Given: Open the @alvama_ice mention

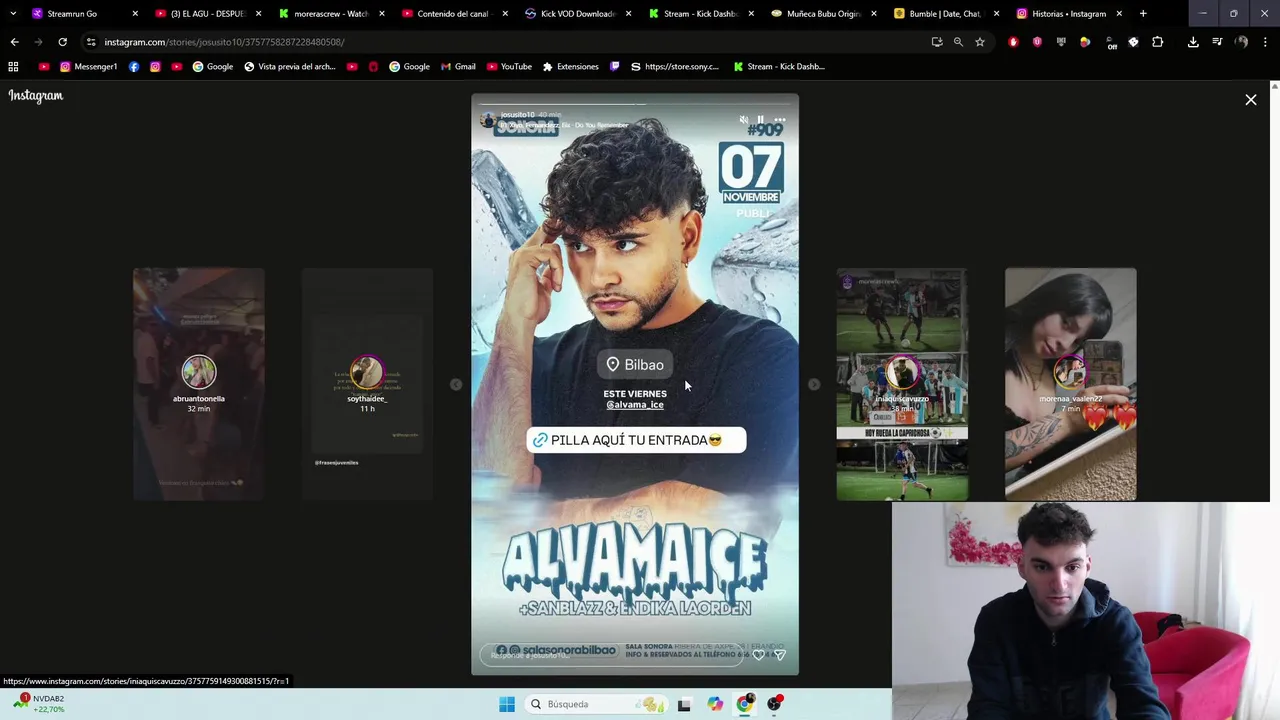Looking at the screenshot, I should [x=635, y=405].
